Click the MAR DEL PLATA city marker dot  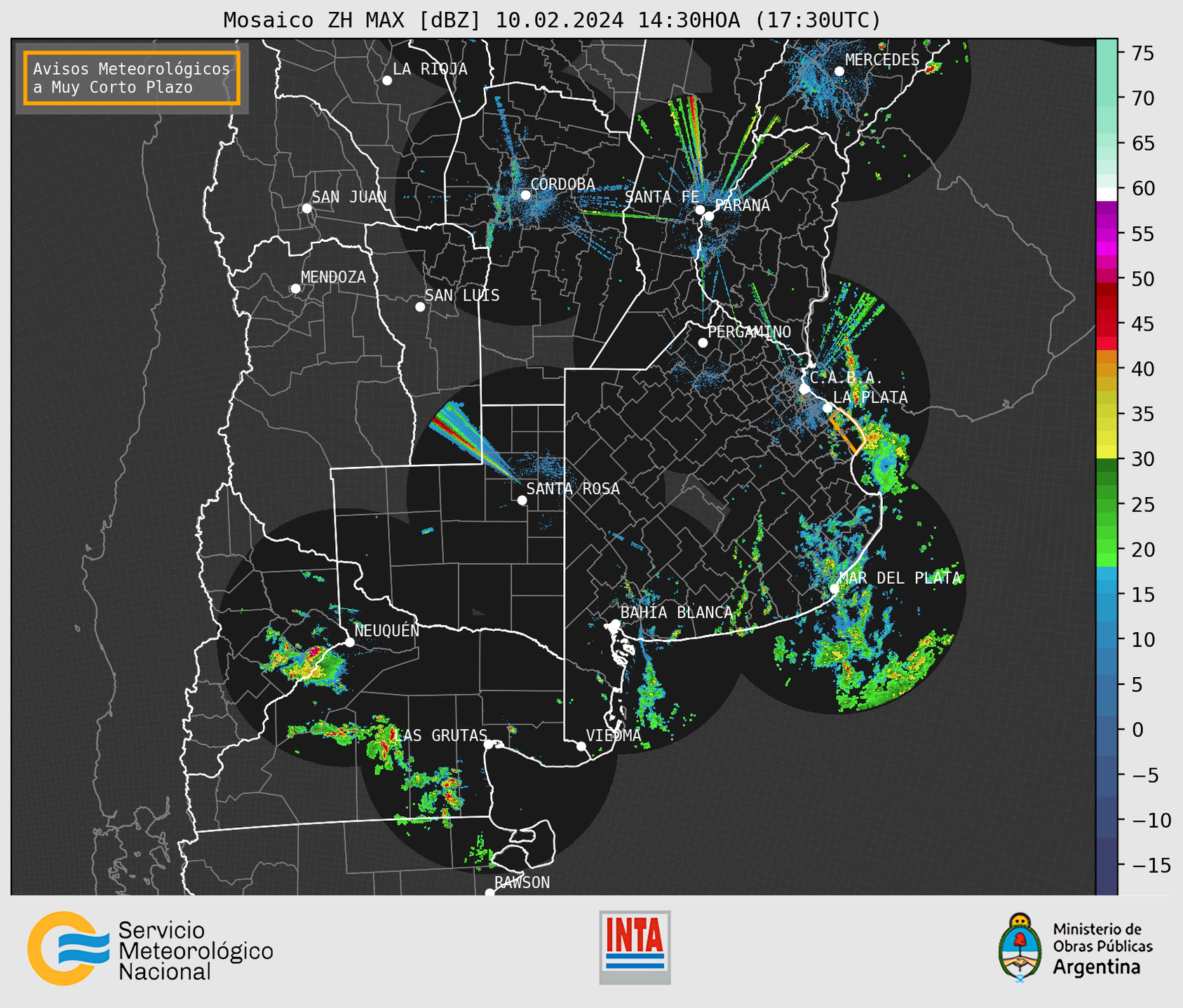[x=834, y=589]
